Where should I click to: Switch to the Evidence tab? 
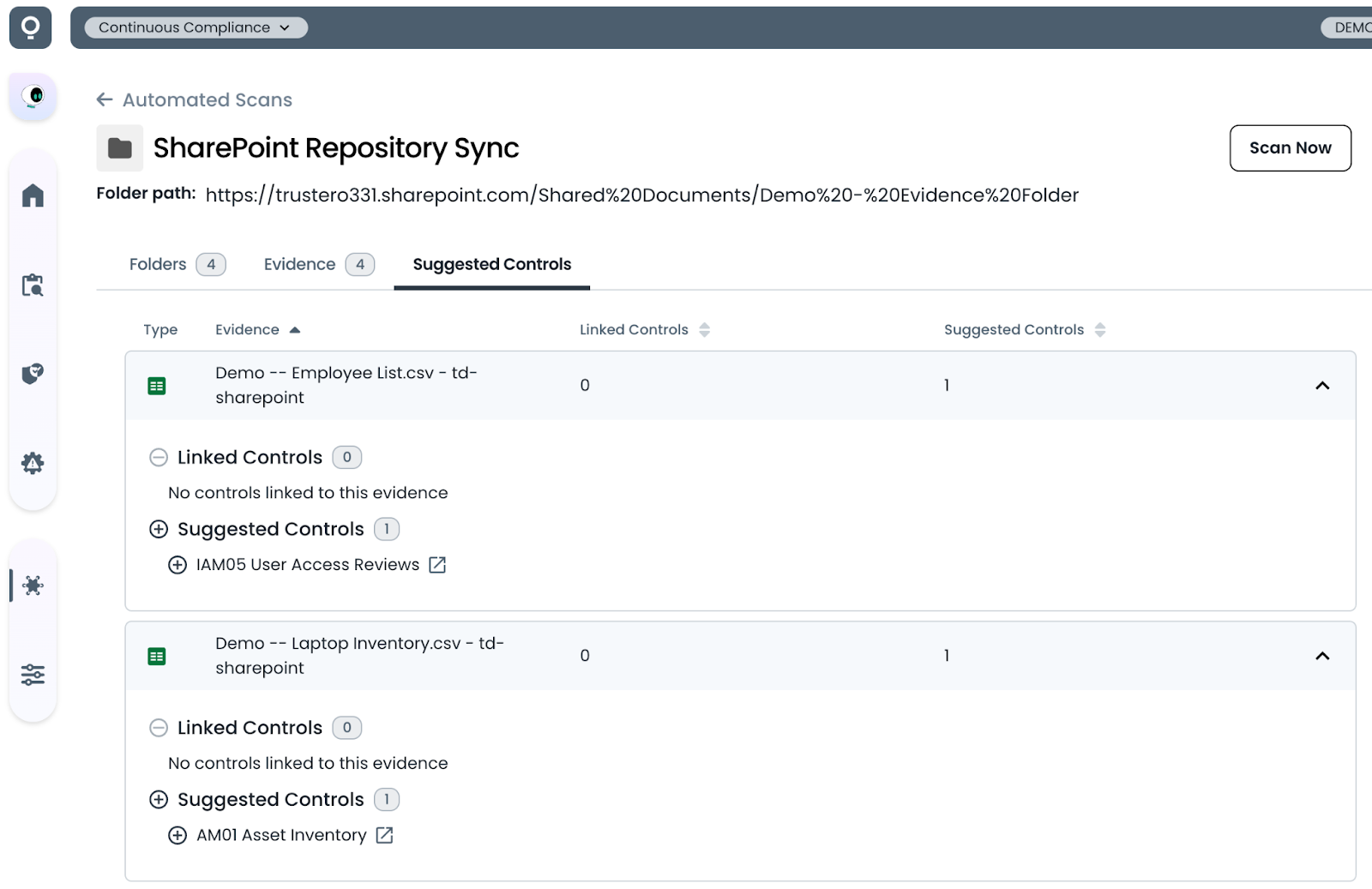318,264
